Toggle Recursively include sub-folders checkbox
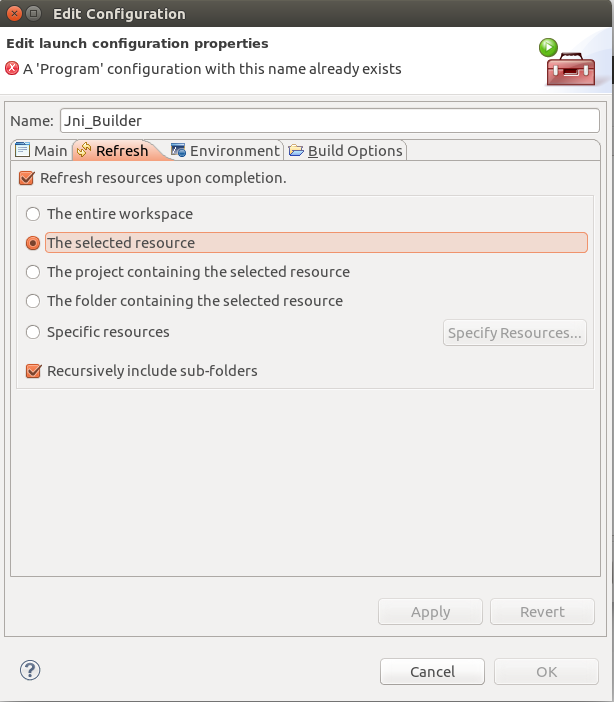This screenshot has width=614, height=702. coord(34,371)
